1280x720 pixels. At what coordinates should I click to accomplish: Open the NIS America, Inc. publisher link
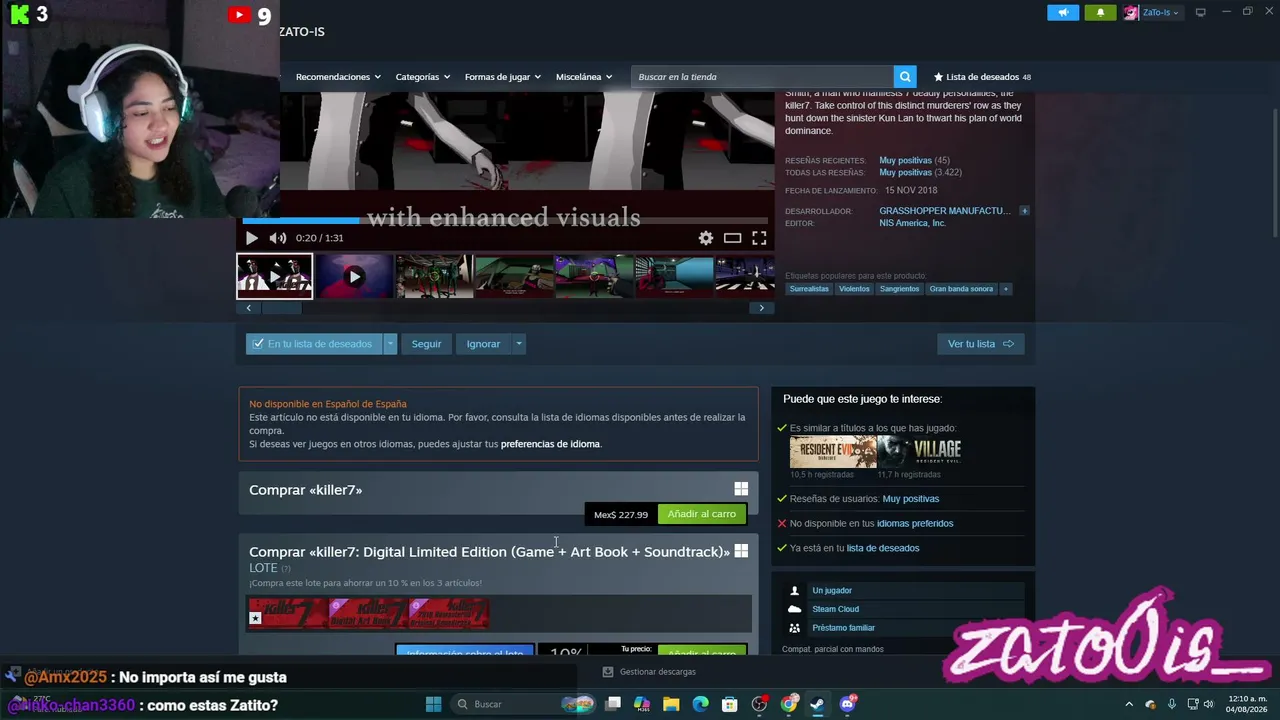click(x=912, y=223)
